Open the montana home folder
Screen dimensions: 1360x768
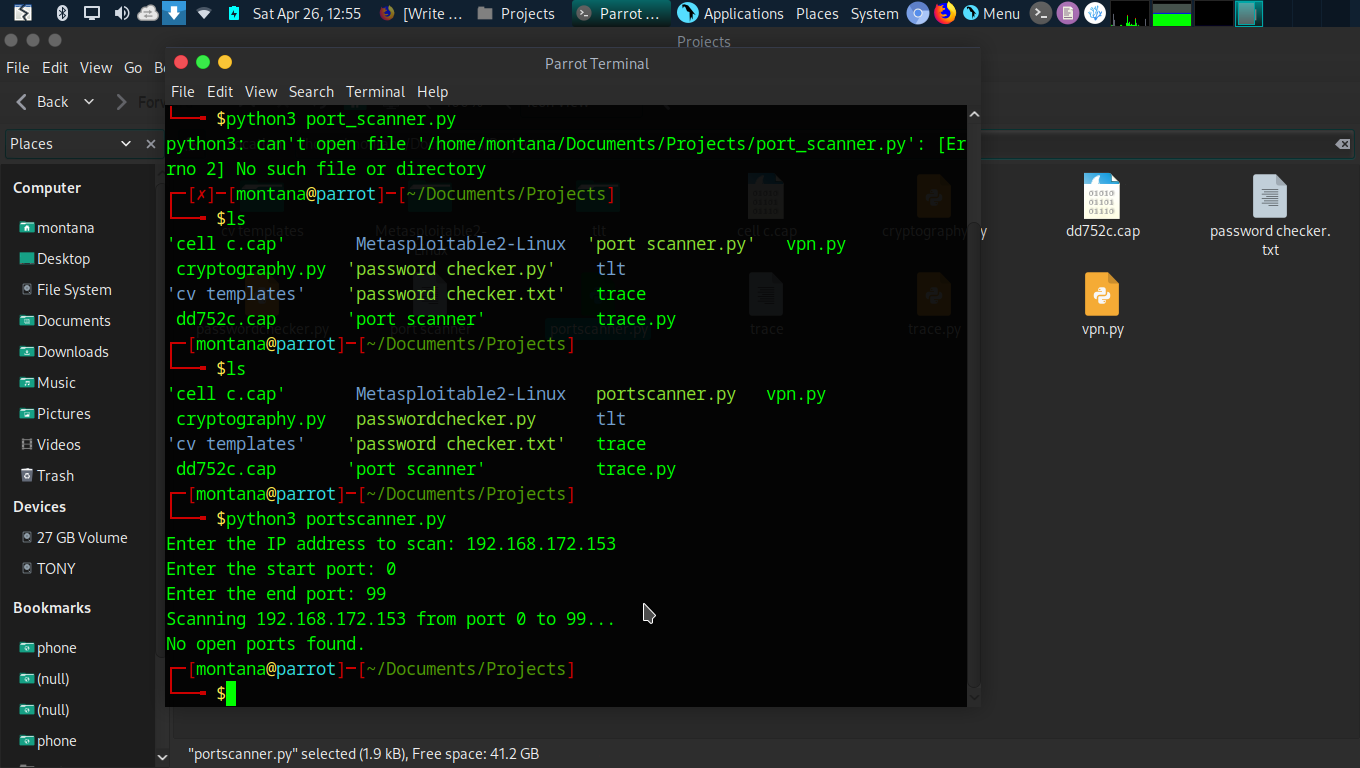pyautogui.click(x=57, y=227)
